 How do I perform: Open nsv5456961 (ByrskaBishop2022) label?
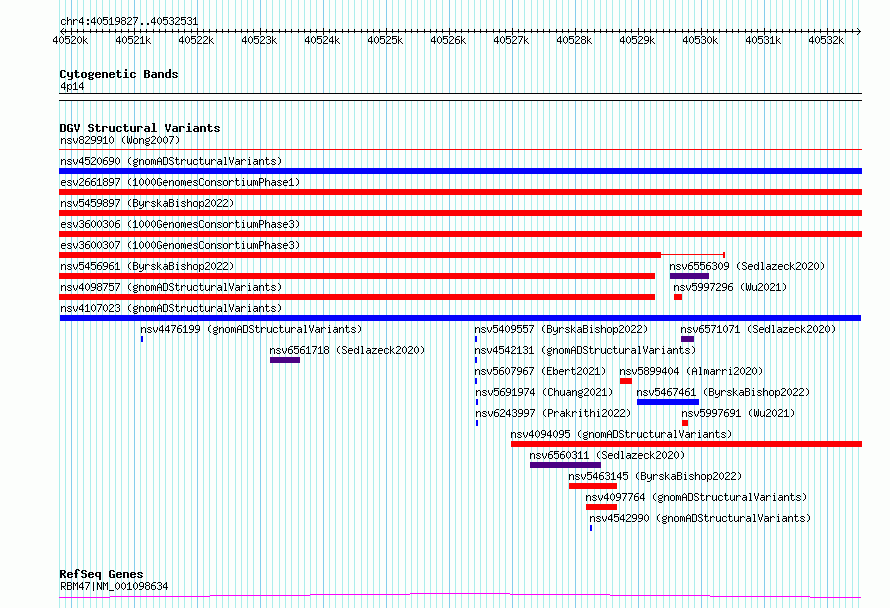(x=147, y=266)
